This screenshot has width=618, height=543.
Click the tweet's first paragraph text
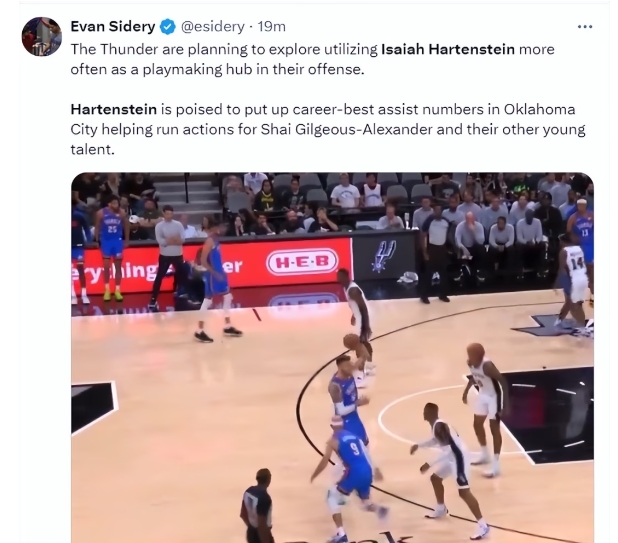tap(313, 59)
